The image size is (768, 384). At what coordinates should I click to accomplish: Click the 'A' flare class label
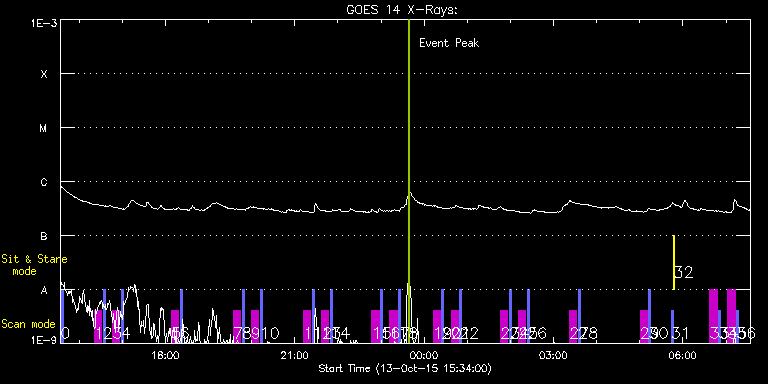click(x=44, y=290)
